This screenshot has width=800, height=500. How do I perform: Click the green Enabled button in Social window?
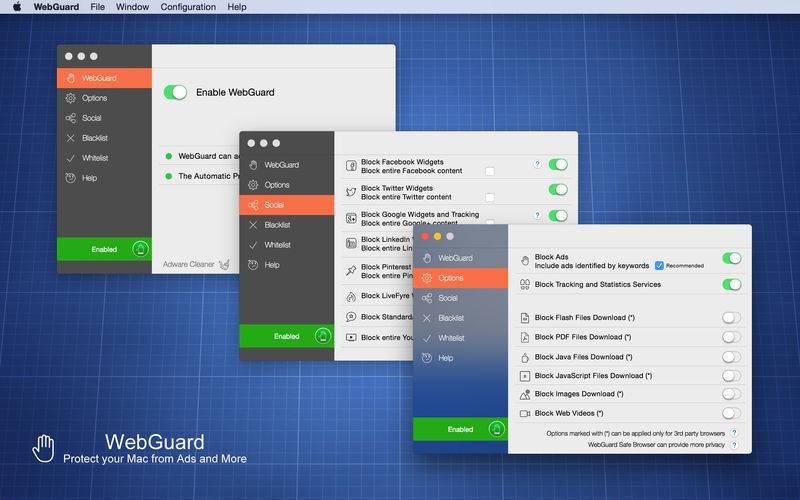point(287,336)
